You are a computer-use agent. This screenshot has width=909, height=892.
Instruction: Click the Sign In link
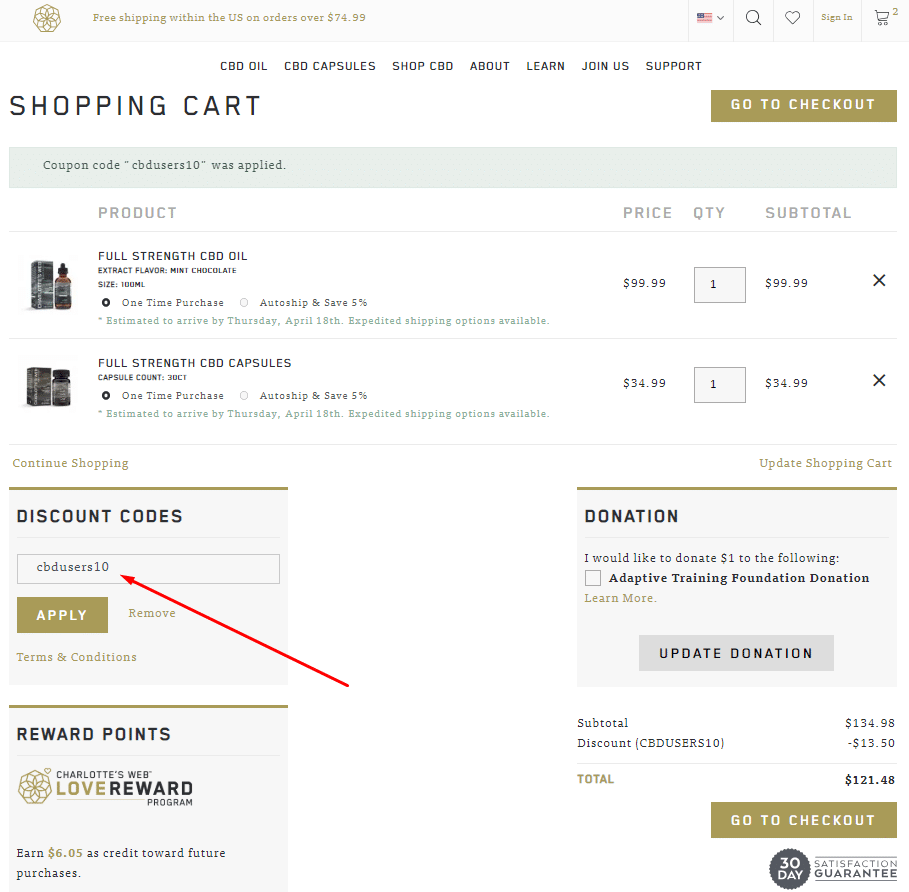click(x=837, y=17)
